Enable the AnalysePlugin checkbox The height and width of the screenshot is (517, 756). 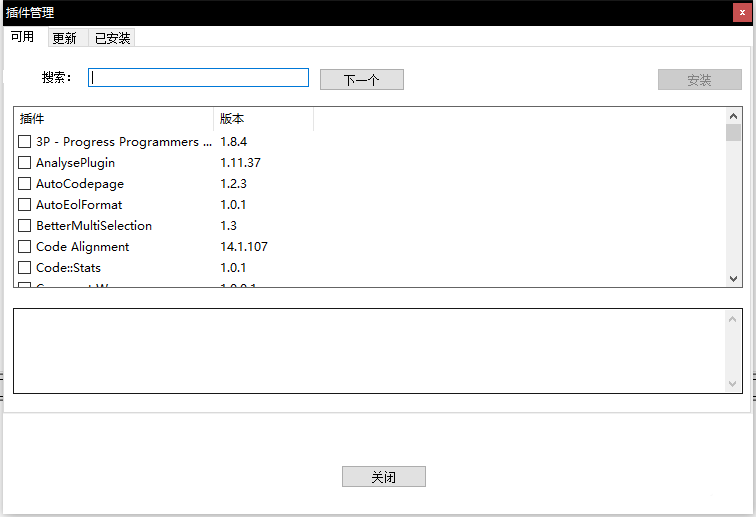click(x=25, y=163)
